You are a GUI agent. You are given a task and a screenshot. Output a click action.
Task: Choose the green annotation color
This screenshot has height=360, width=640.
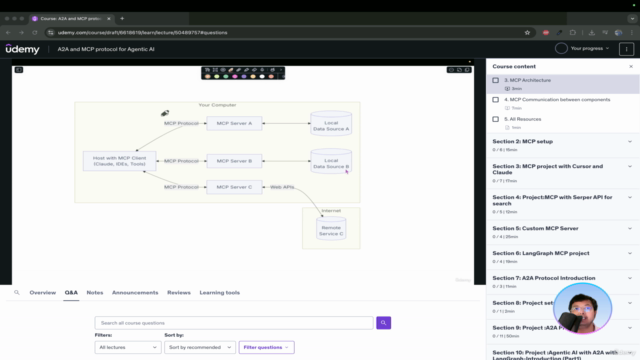226,76
